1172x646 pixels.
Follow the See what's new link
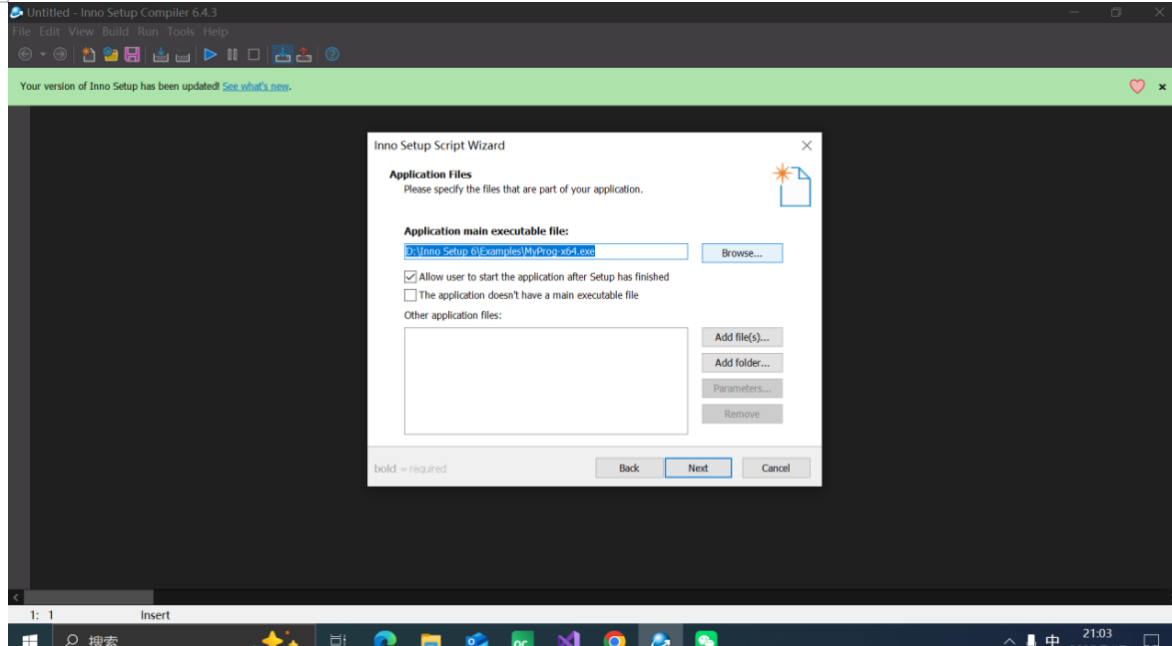point(256,86)
